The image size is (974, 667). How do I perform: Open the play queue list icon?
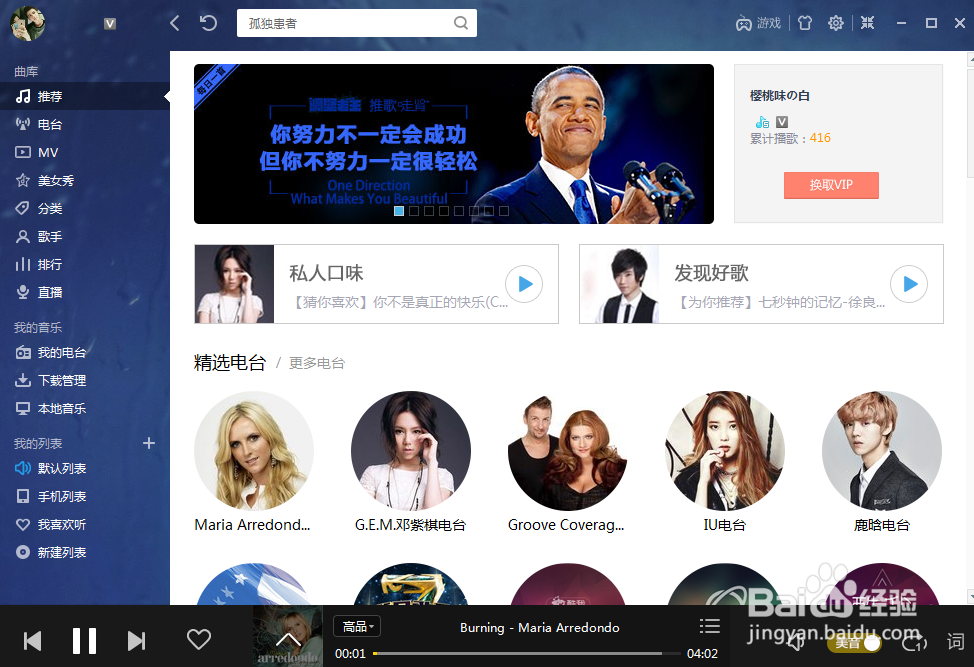tap(709, 626)
